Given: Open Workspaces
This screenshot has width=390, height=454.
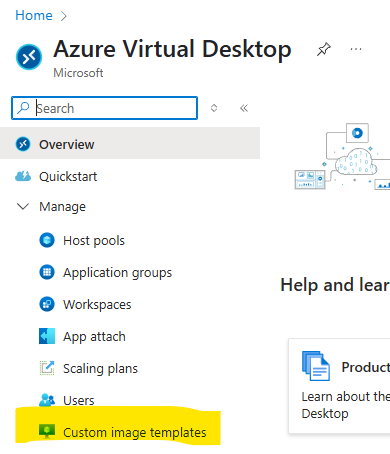Looking at the screenshot, I should [97, 305].
